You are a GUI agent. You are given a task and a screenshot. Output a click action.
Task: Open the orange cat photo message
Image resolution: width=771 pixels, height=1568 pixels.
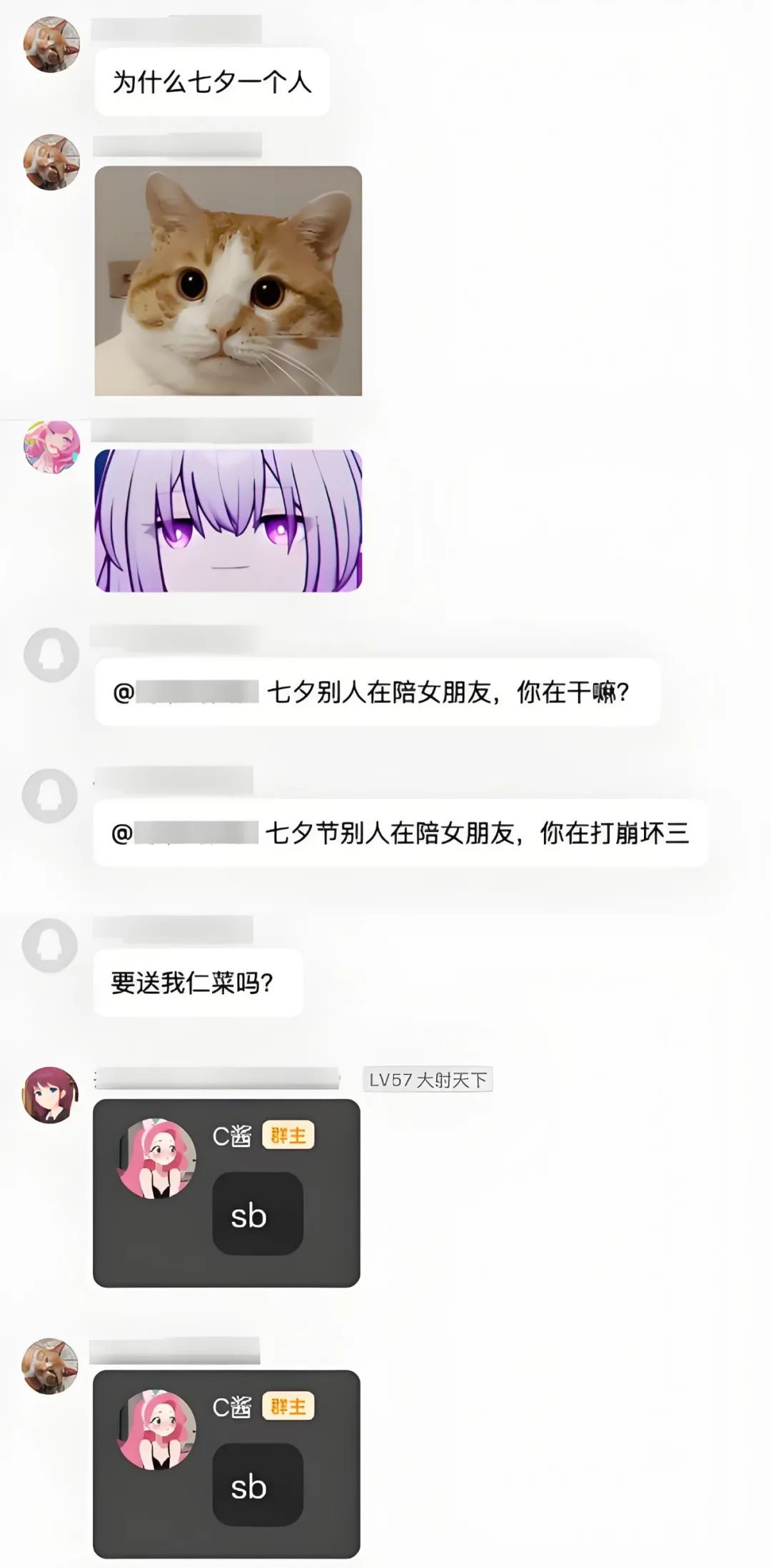[x=228, y=280]
